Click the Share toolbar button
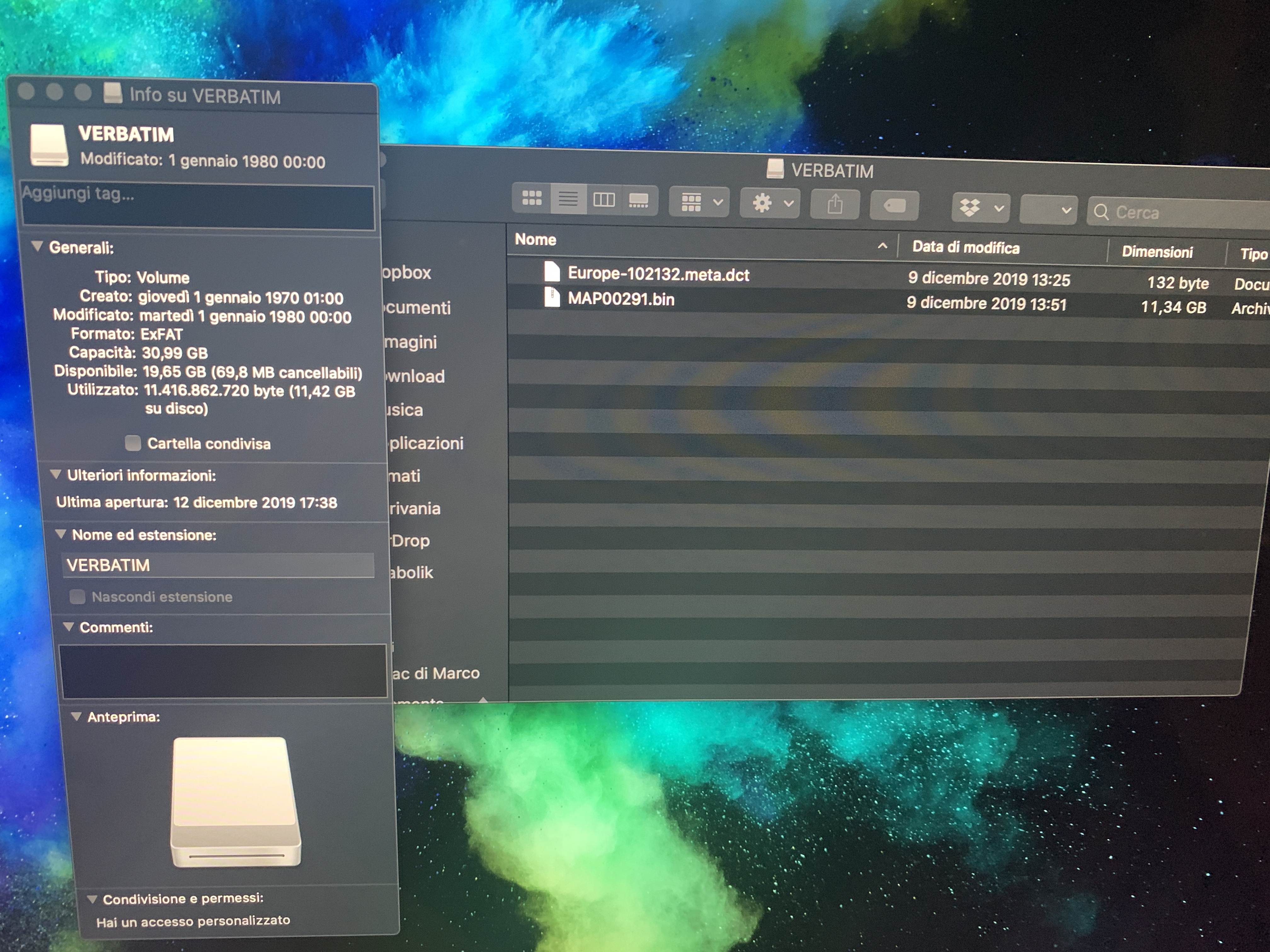This screenshot has height=952, width=1270. 835,204
